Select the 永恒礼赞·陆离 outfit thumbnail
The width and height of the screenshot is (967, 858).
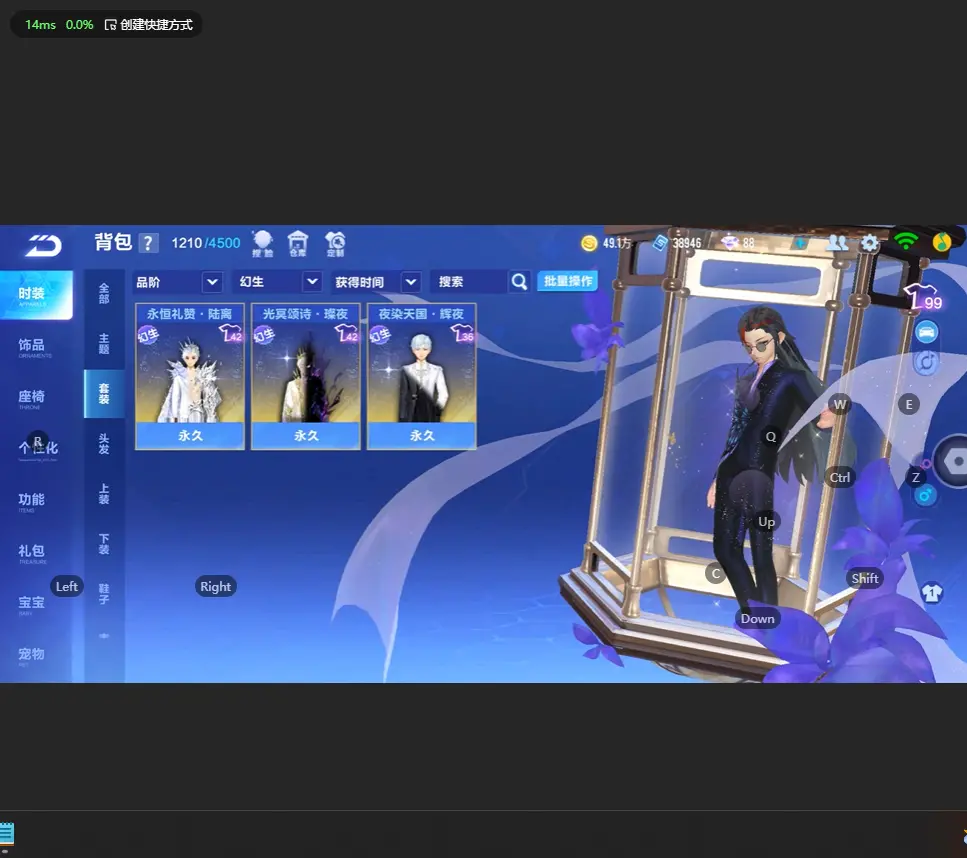[190, 373]
